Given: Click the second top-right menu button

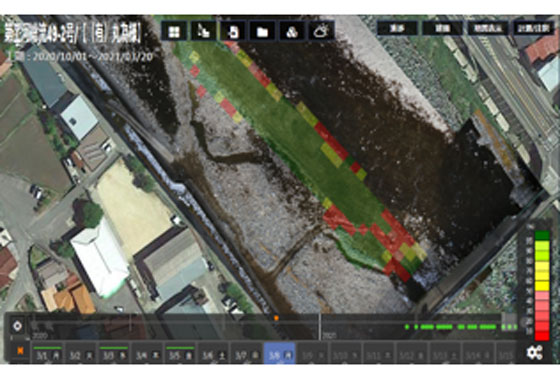Looking at the screenshot, I should point(442,28).
